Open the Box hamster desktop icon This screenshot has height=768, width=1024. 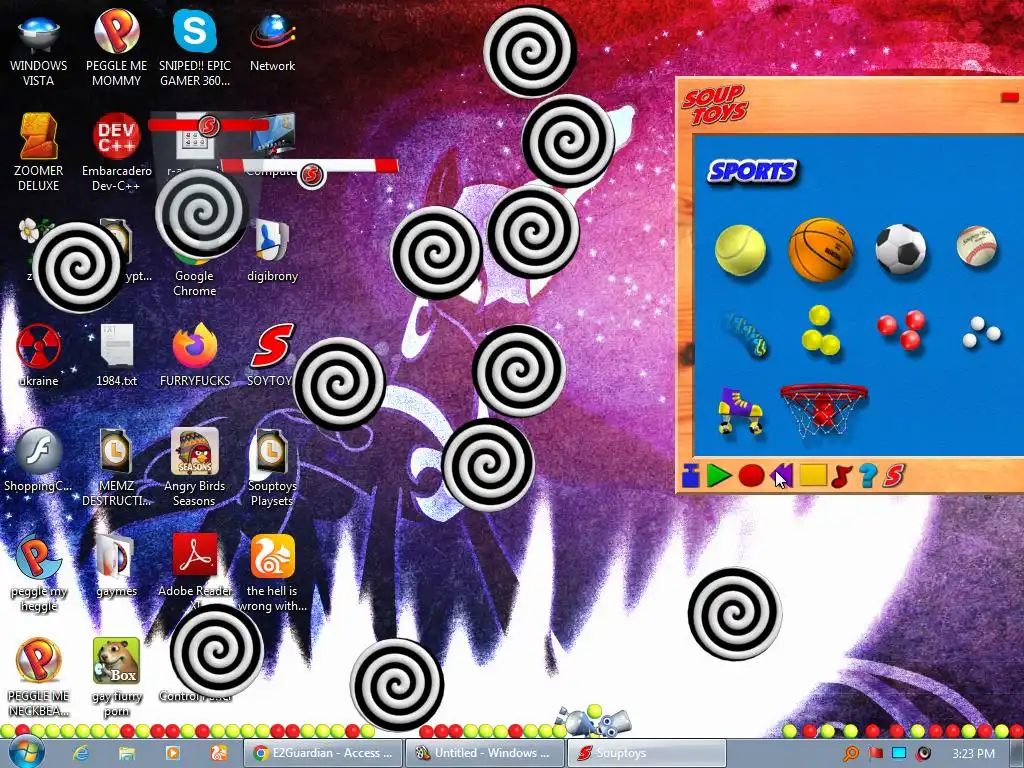click(116, 678)
